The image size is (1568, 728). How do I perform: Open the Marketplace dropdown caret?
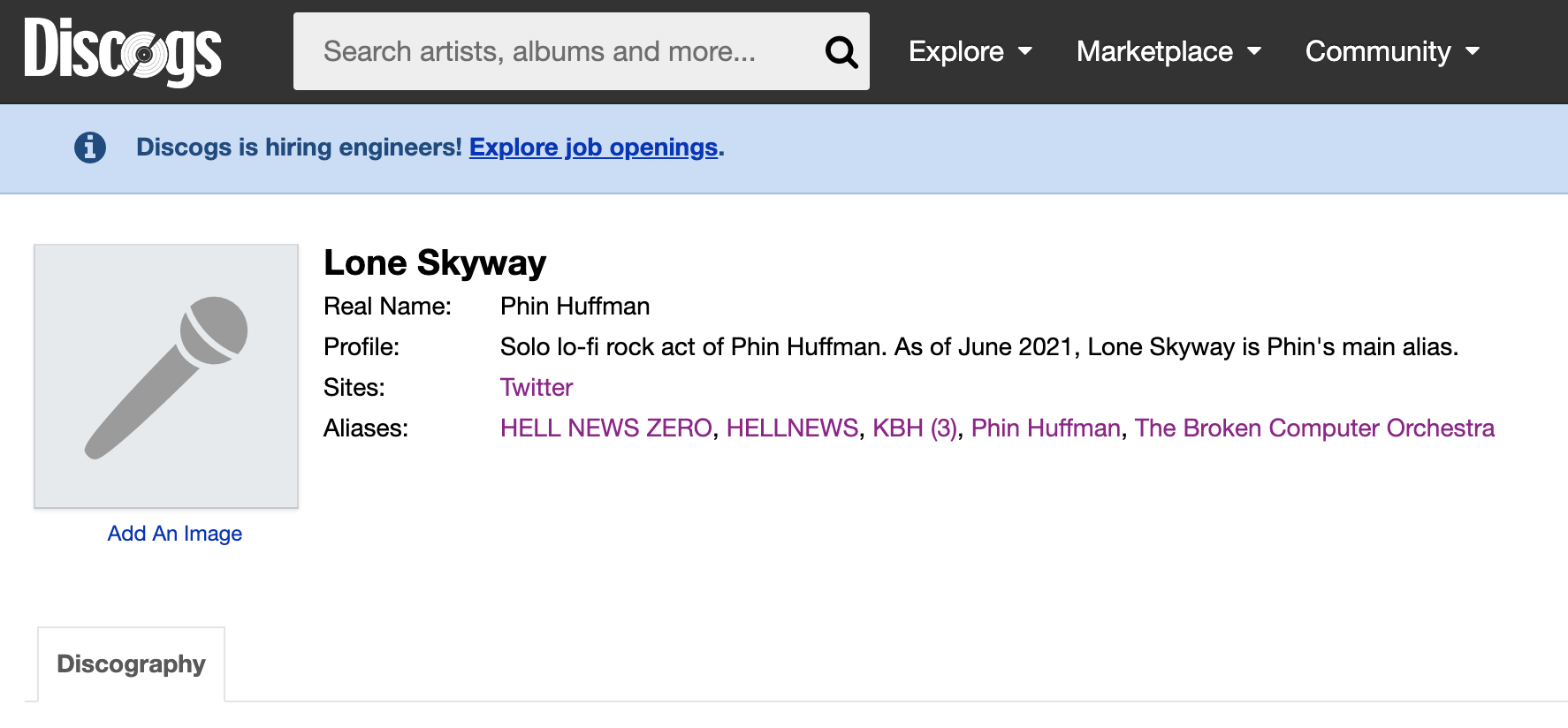1254,51
